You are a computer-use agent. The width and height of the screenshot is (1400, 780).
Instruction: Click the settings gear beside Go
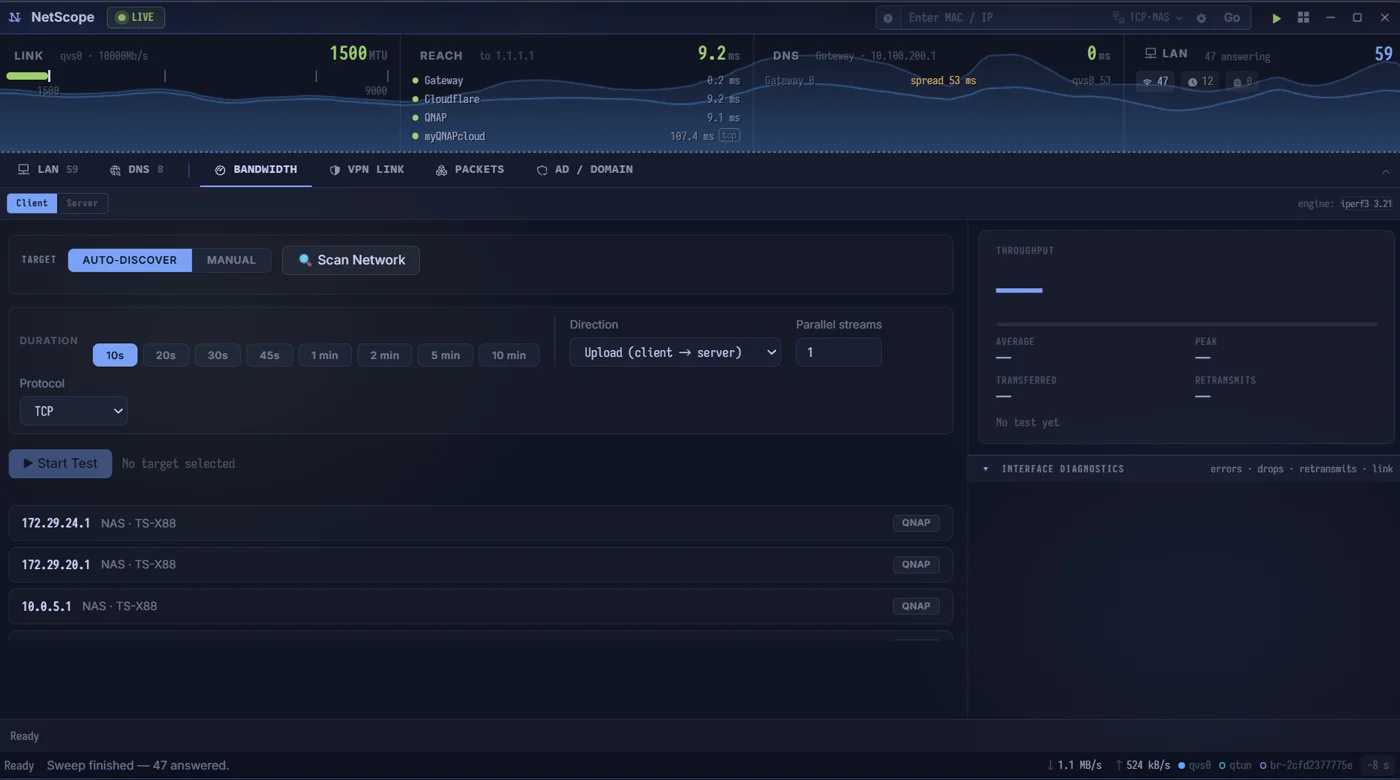(1201, 18)
